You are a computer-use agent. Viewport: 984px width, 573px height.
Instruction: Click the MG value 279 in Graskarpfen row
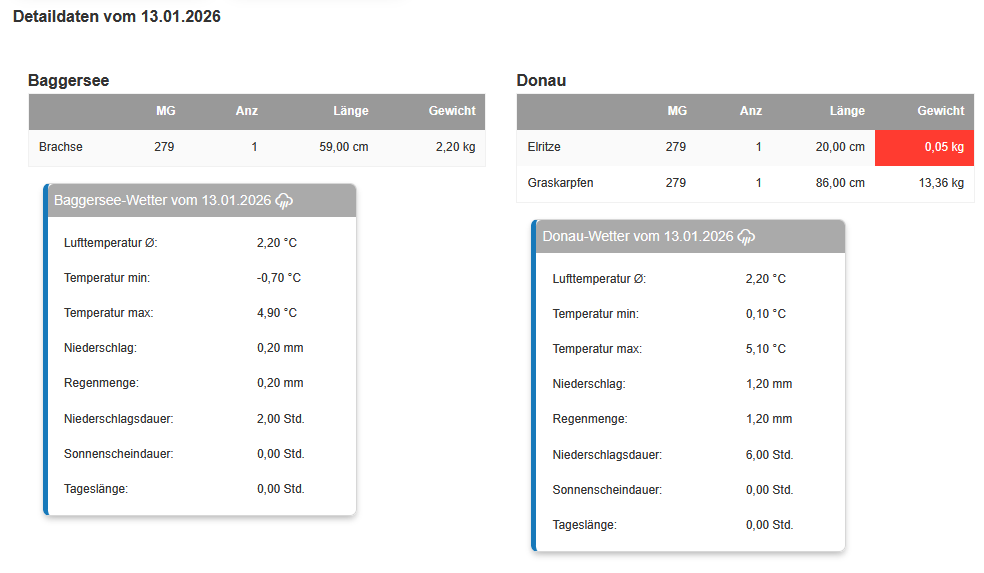coord(676,183)
